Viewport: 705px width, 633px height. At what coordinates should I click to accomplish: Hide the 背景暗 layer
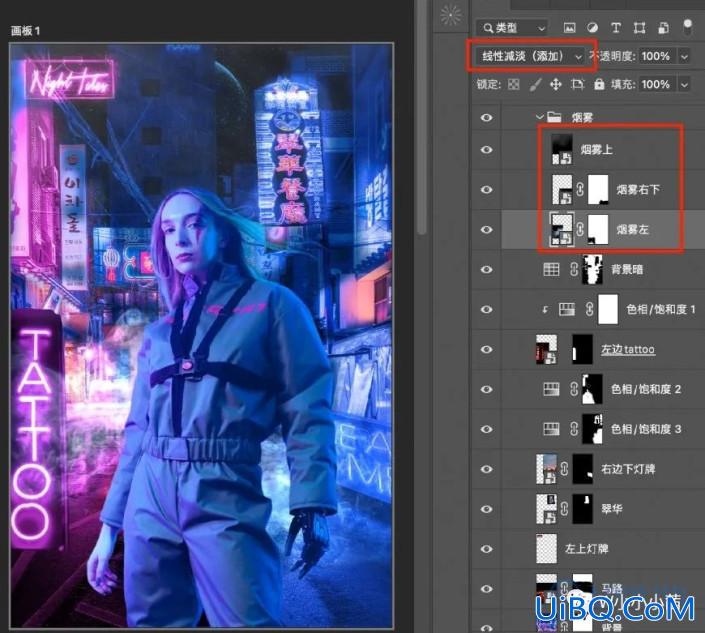click(486, 269)
